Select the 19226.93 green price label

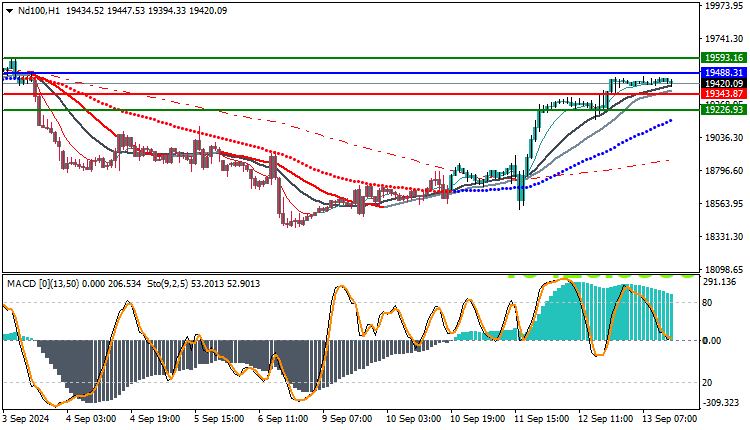pos(724,110)
